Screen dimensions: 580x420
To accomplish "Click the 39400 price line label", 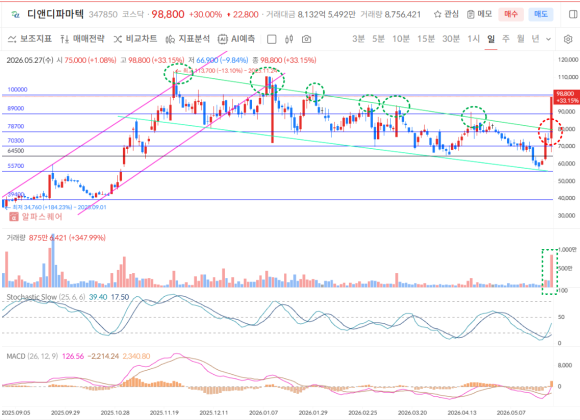I will coord(16,194).
